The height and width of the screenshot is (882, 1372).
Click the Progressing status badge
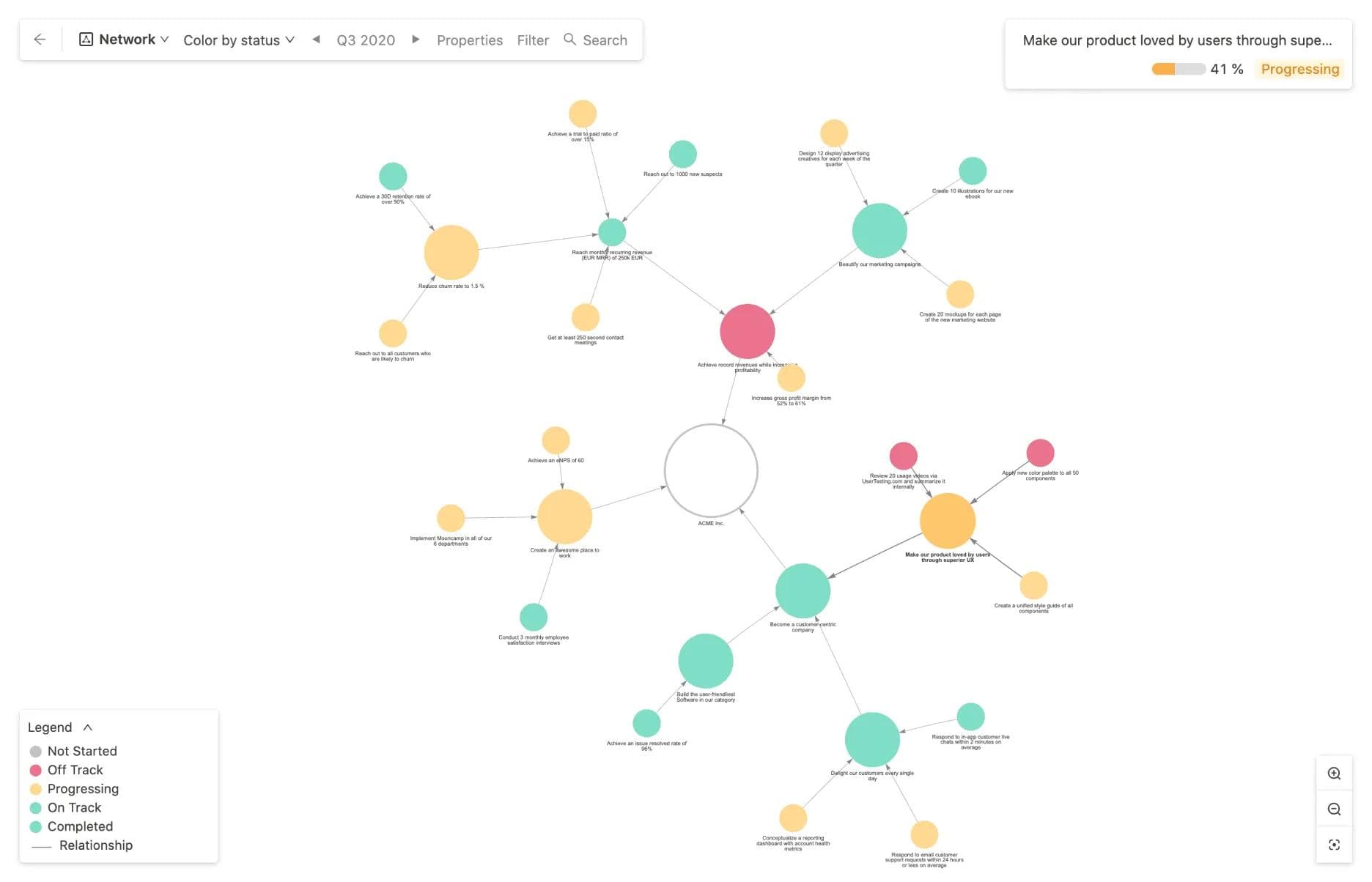[x=1299, y=69]
